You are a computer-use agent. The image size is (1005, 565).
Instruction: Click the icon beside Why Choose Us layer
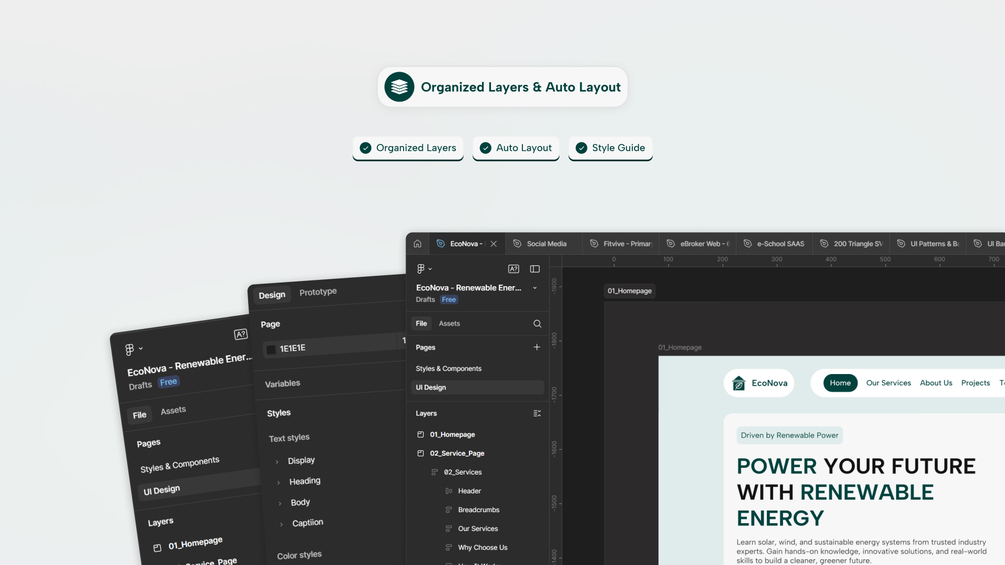449,548
